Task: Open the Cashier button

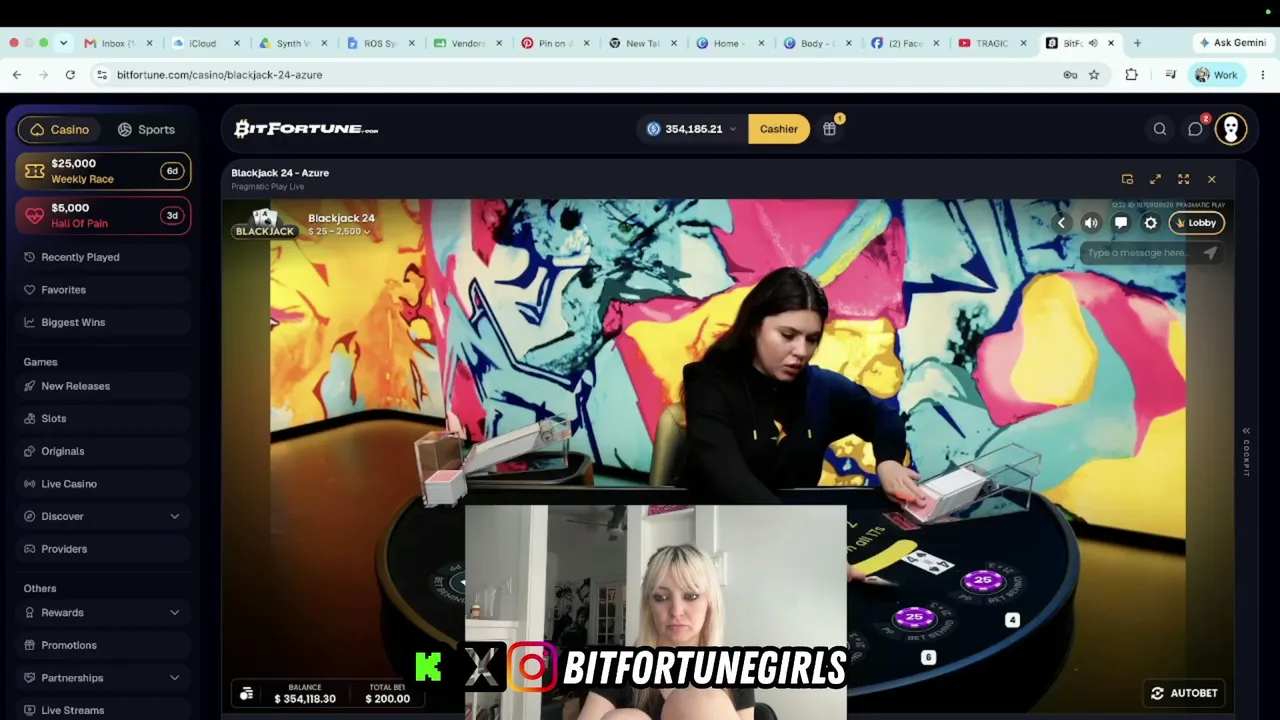Action: [779, 129]
